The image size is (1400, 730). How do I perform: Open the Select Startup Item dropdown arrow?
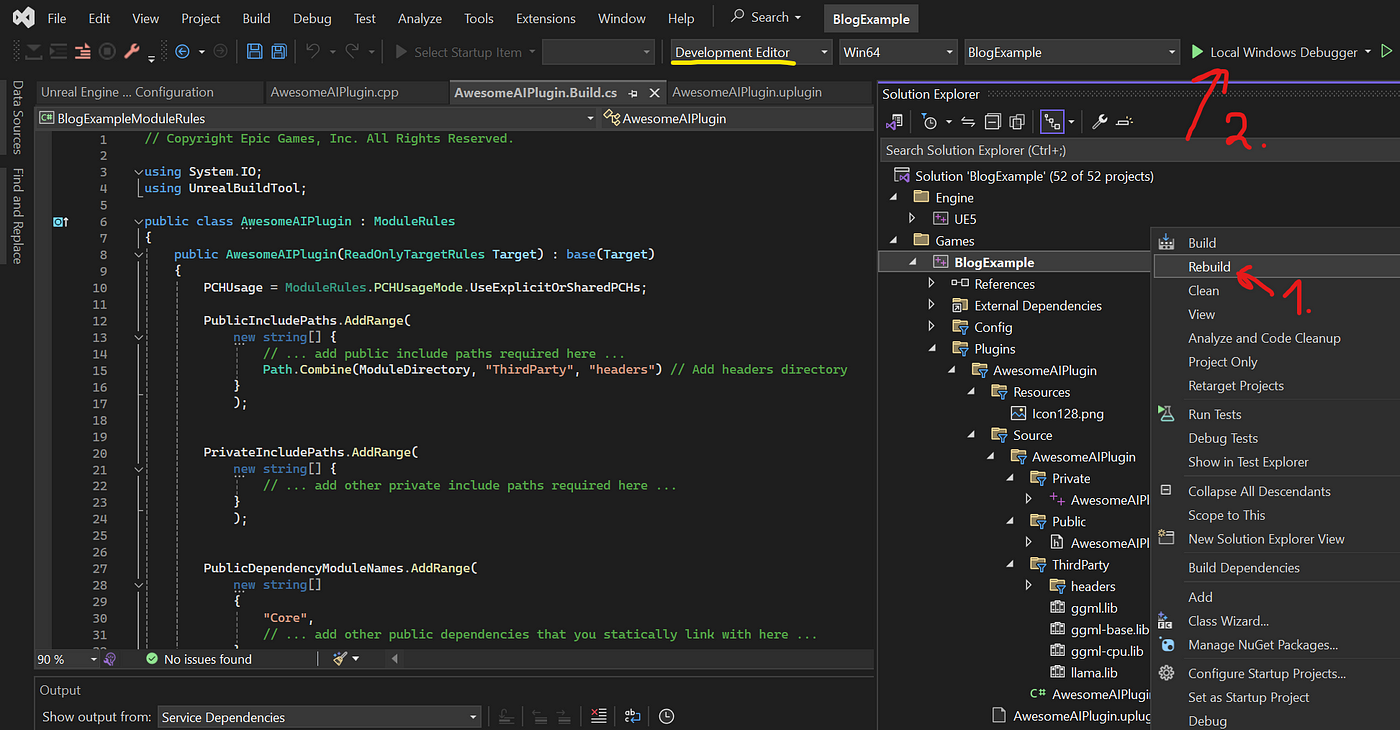tap(532, 52)
